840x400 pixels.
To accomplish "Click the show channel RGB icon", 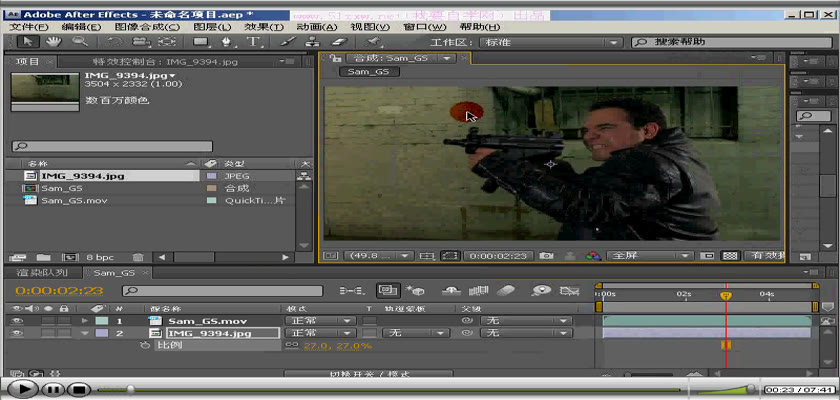I will point(593,256).
